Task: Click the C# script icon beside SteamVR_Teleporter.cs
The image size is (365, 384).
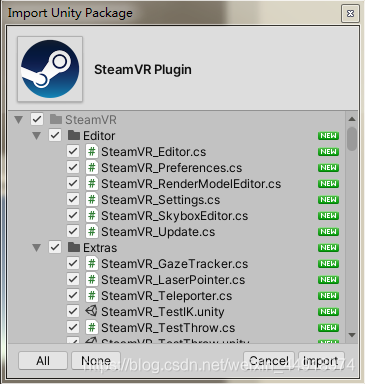Action: (92, 295)
